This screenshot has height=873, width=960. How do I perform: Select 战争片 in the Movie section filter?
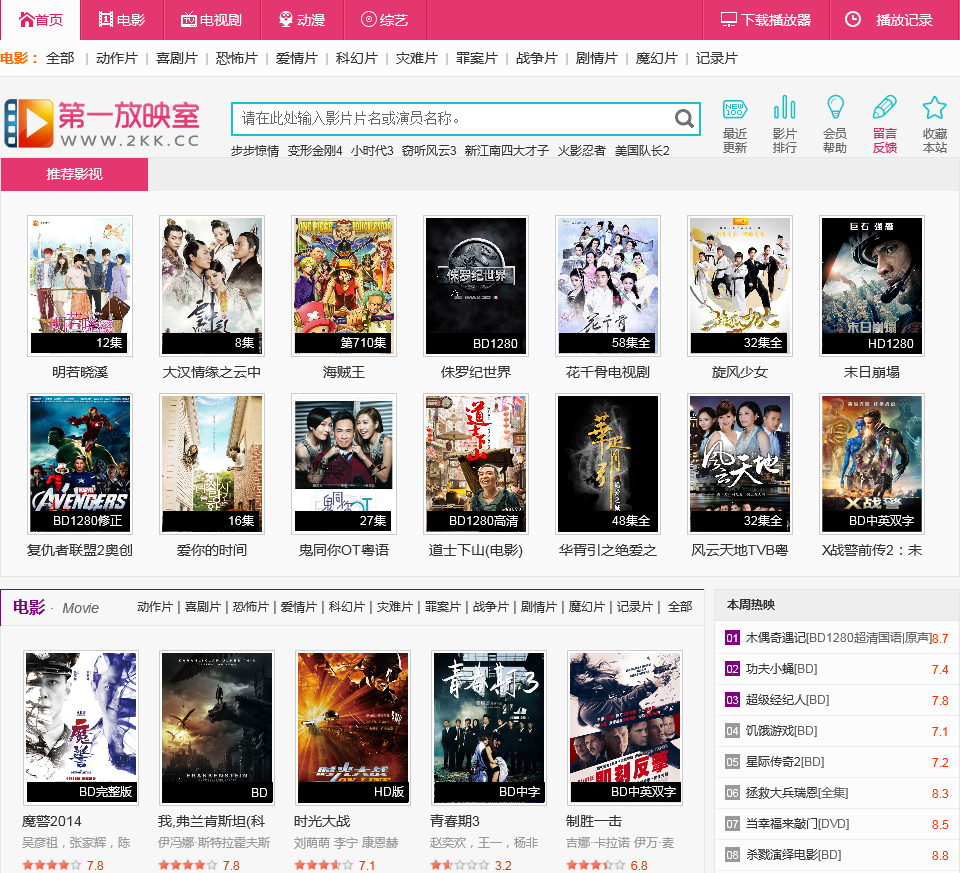490,607
